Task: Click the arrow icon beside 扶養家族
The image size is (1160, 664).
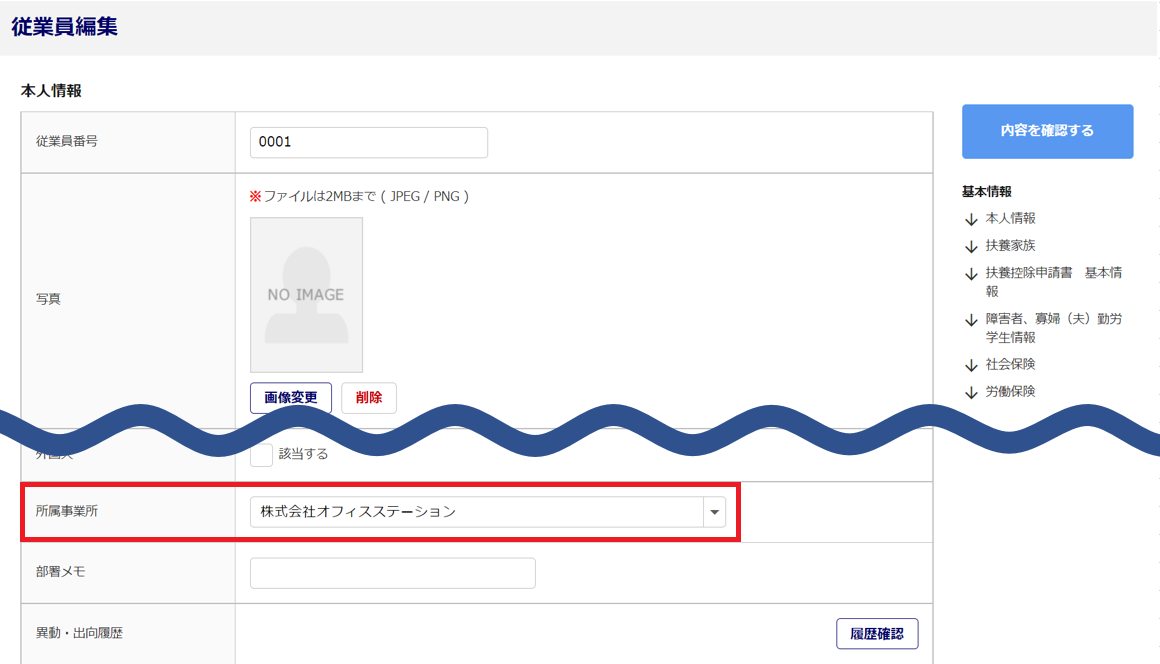Action: pyautogui.click(x=971, y=246)
